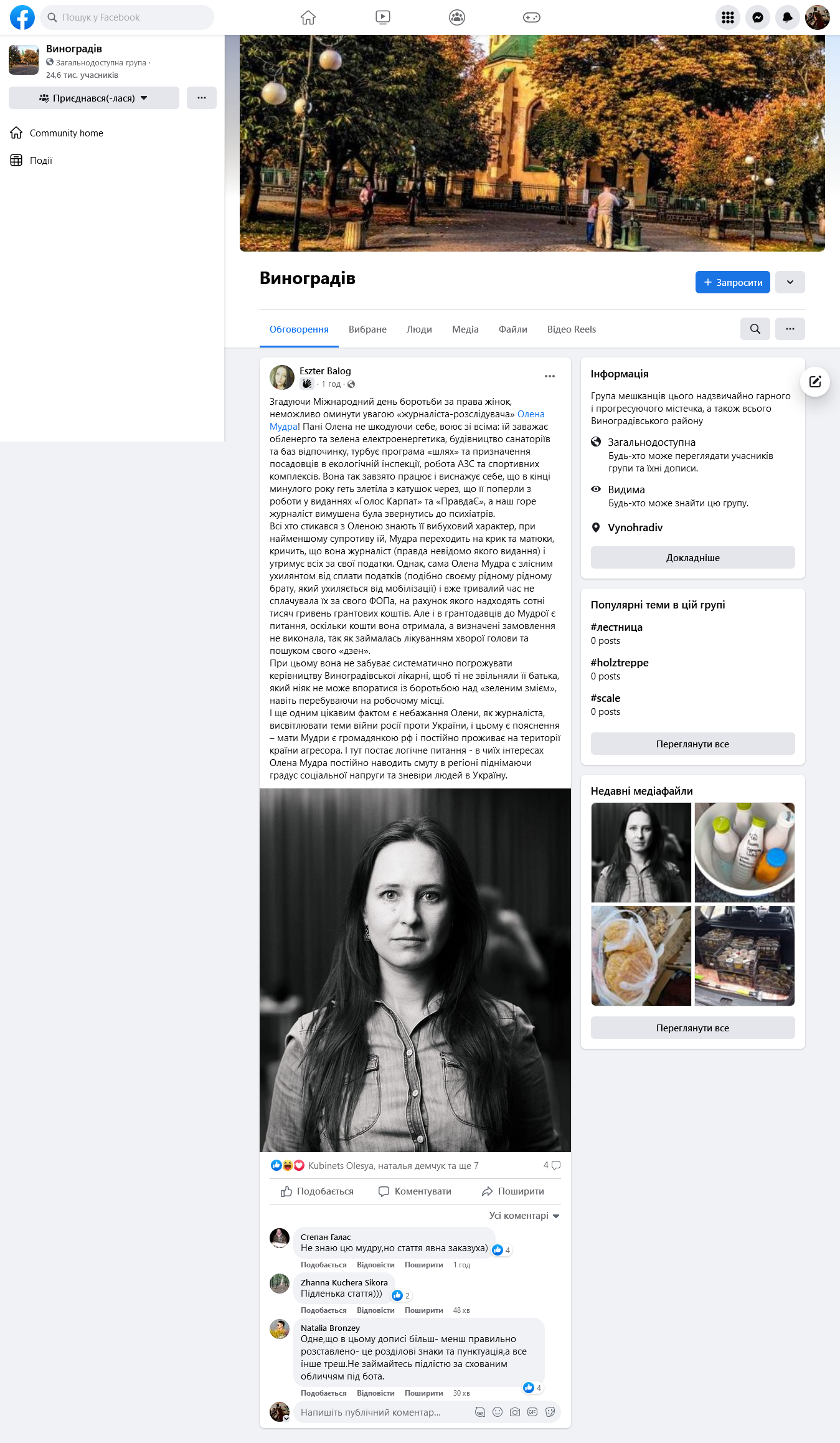
Task: Expand the chevron next to Запросити
Action: (x=790, y=282)
